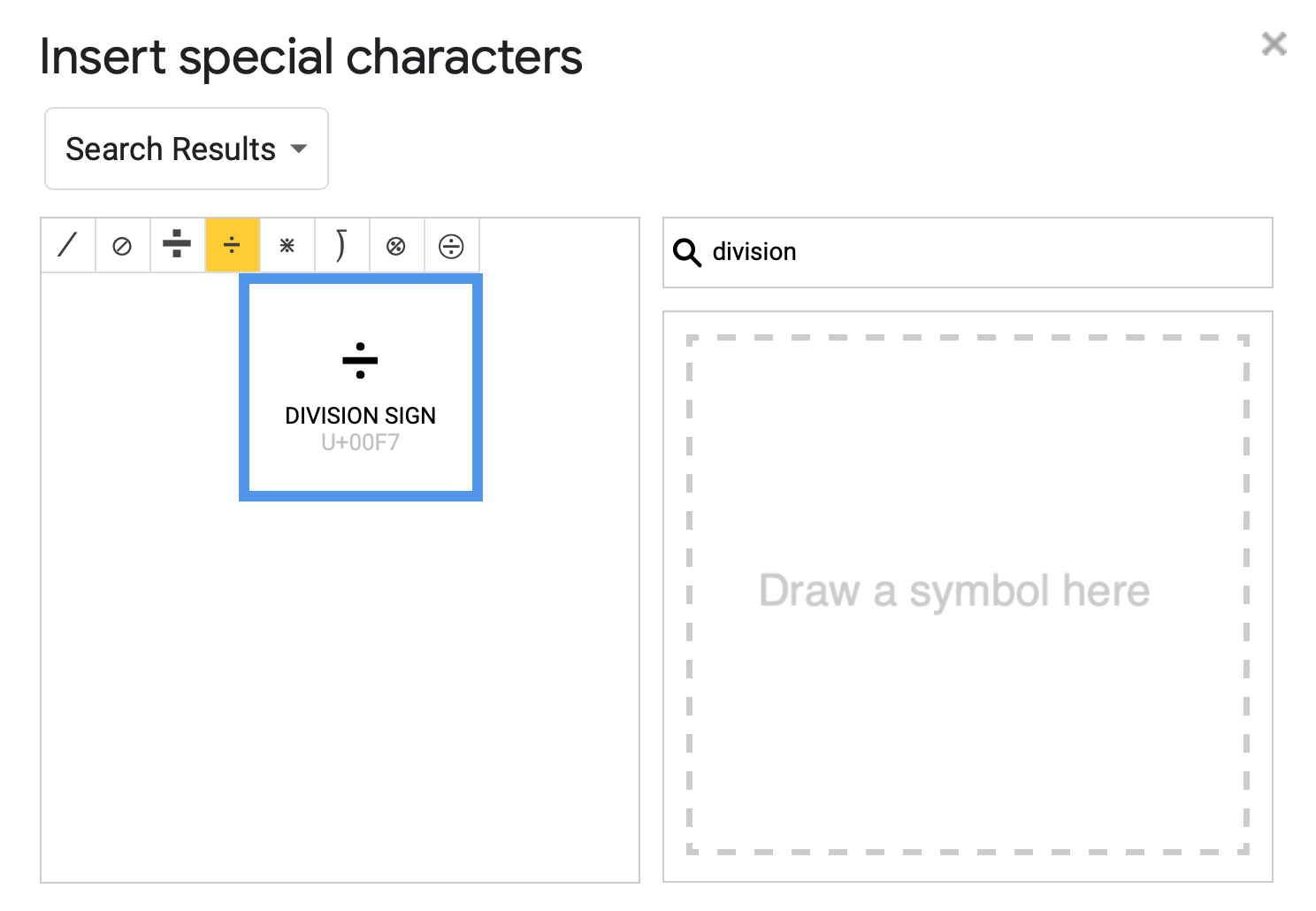
Task: Click the arrow beside Search Results
Action: [299, 149]
